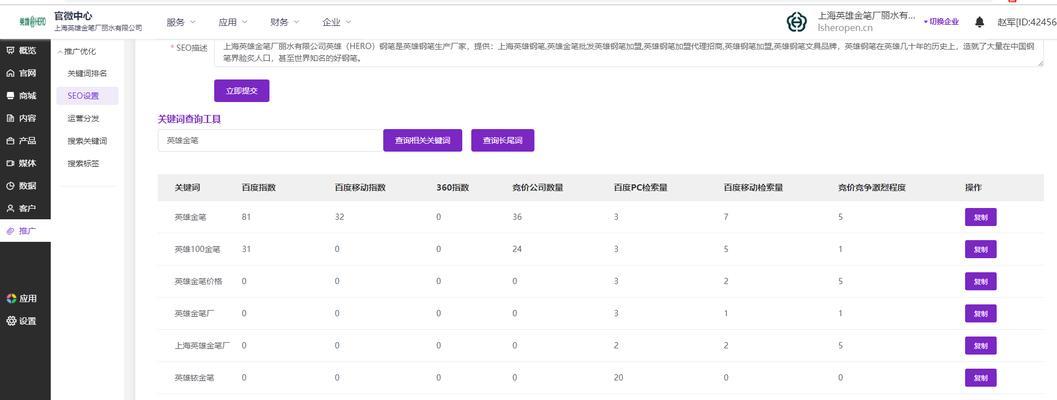The width and height of the screenshot is (1057, 400).
Task: Focus the keyword query input field
Action: click(270, 140)
